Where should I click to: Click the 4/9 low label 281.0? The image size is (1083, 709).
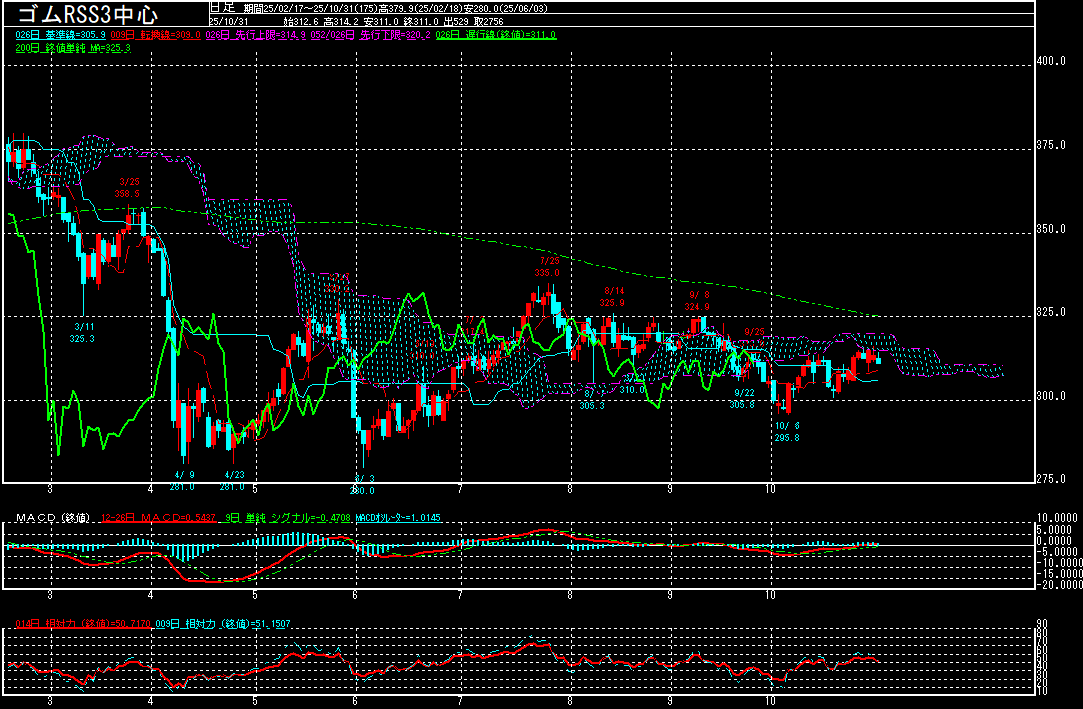coord(183,481)
